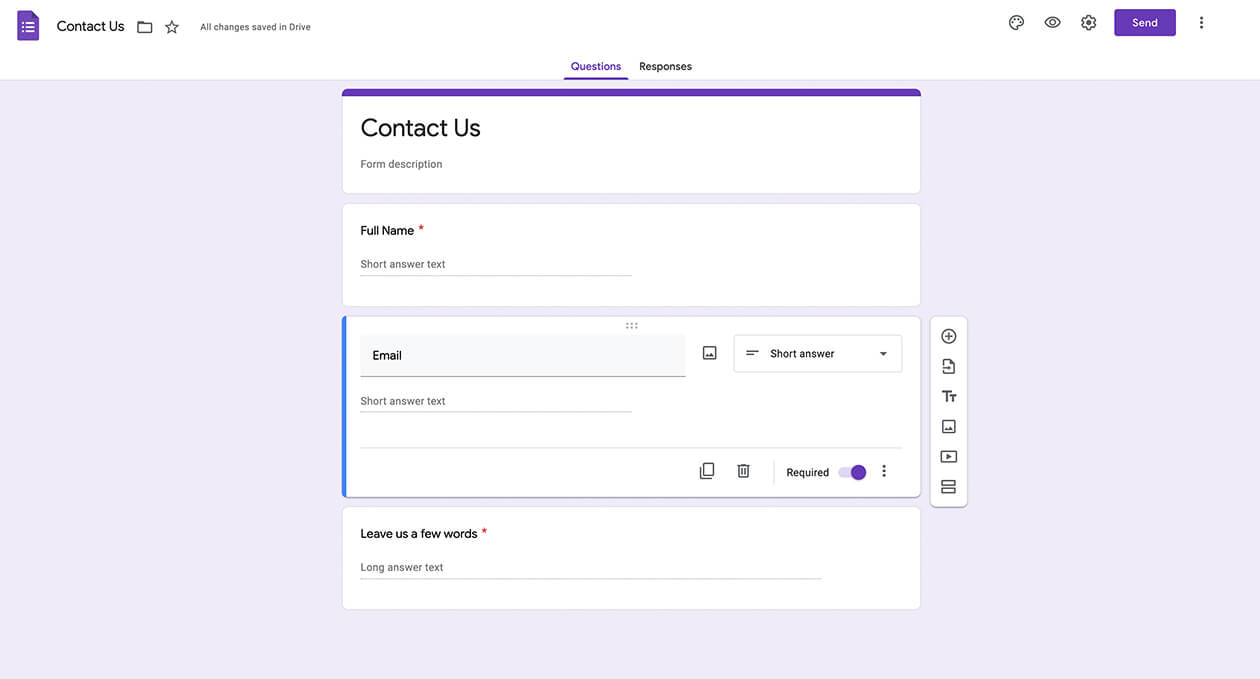Delete the Email question
Image resolution: width=1260 pixels, height=679 pixels.
[x=743, y=471]
